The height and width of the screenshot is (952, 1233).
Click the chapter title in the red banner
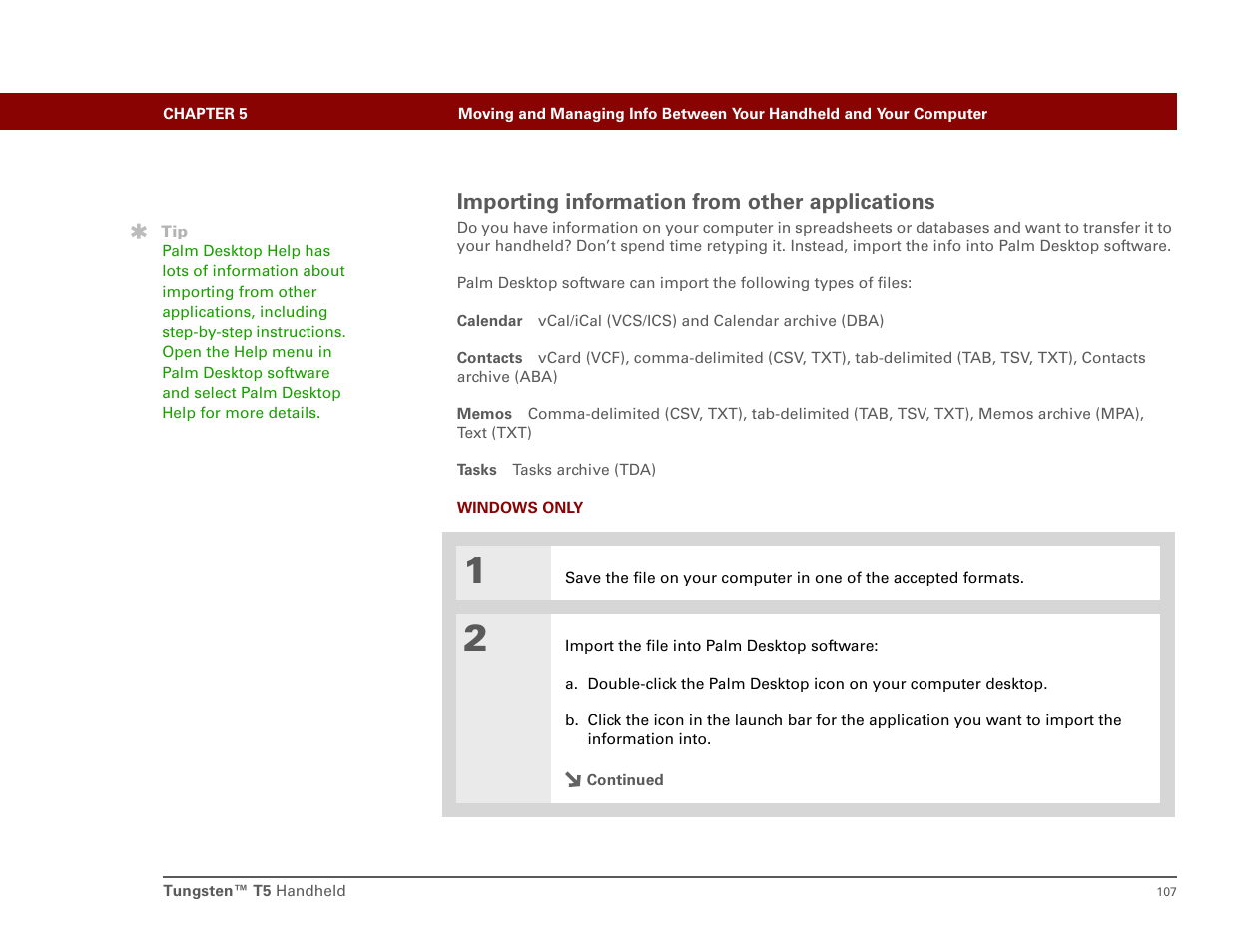click(723, 114)
